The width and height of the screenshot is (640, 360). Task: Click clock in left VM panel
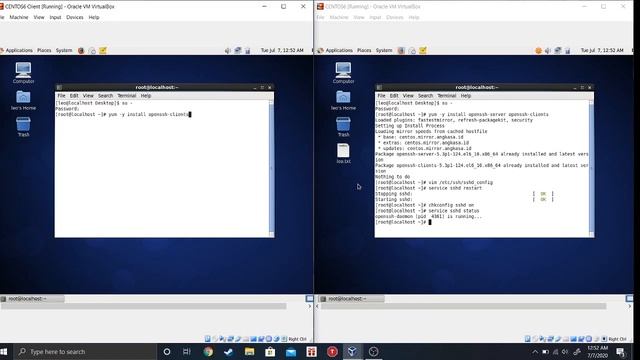click(282, 51)
